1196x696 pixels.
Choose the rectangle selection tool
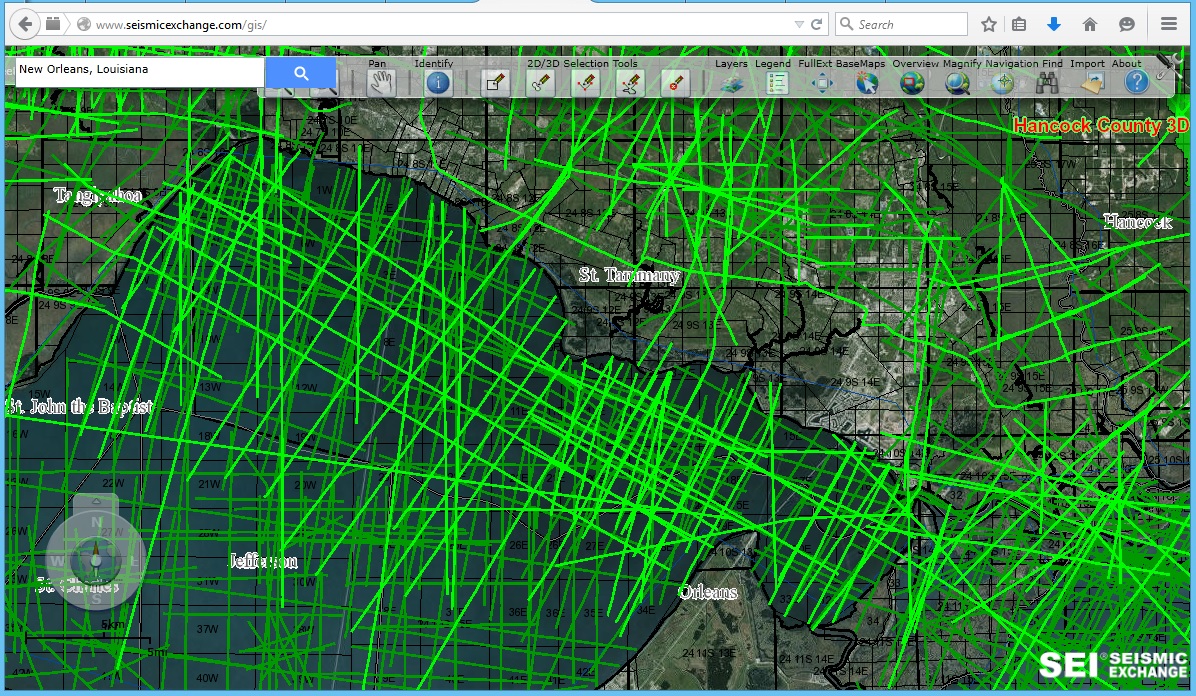coord(496,82)
